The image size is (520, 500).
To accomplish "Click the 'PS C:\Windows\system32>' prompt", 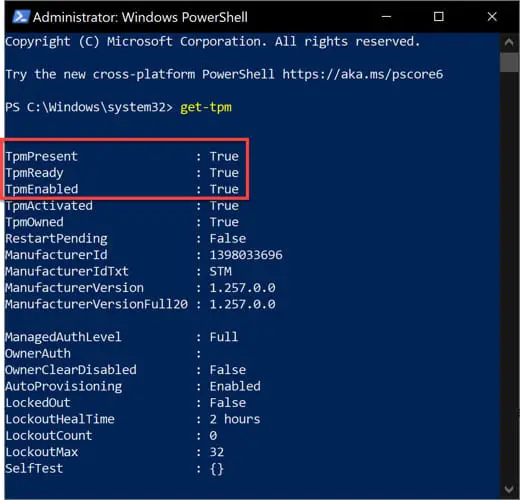I will [89, 107].
